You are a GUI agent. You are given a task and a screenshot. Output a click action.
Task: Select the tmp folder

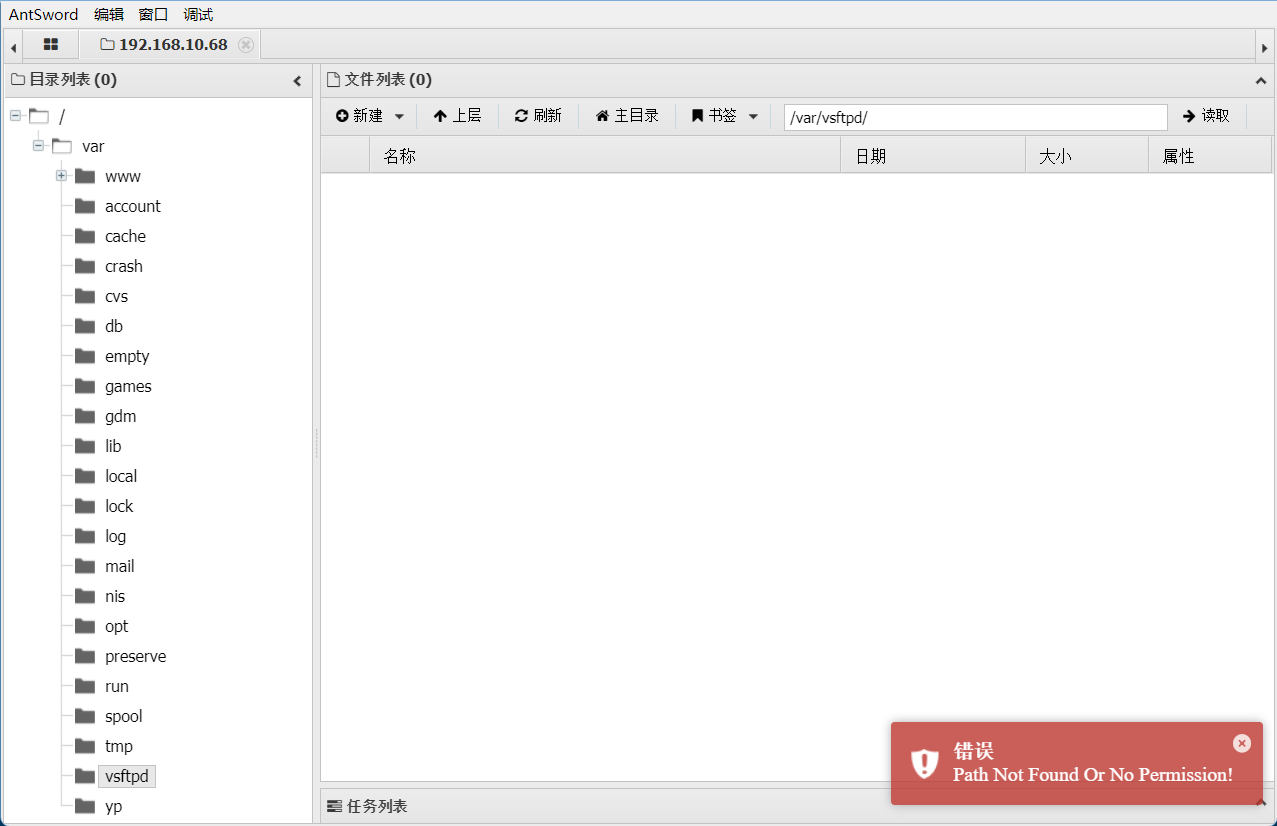click(119, 746)
